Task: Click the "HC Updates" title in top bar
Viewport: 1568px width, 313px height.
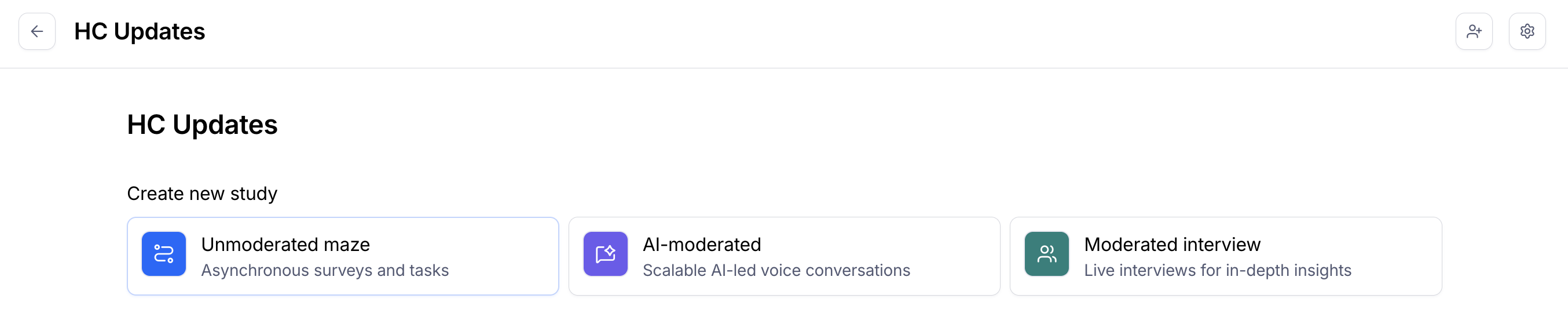Action: pyautogui.click(x=140, y=32)
